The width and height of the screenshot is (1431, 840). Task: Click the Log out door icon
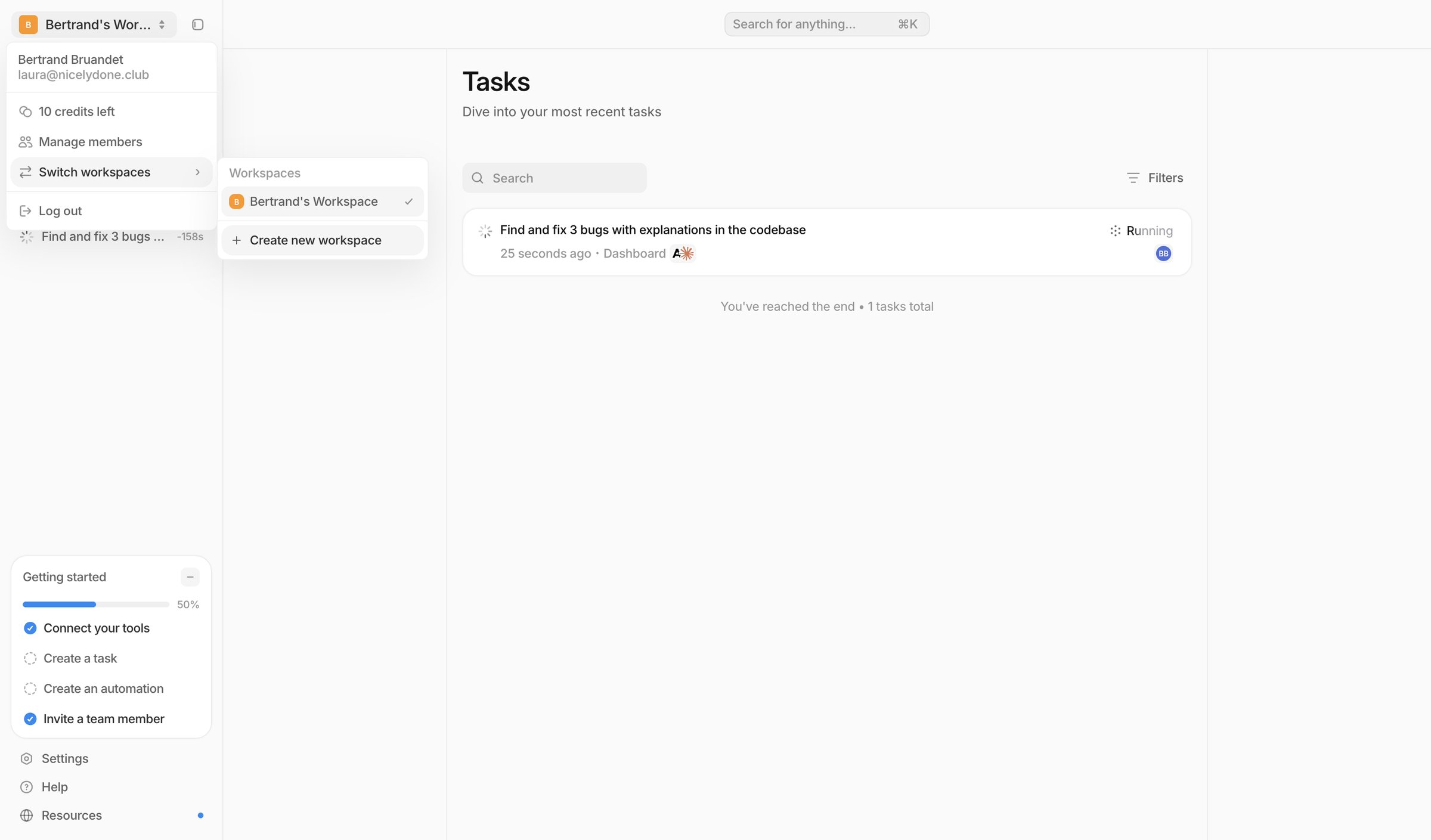pyautogui.click(x=25, y=211)
